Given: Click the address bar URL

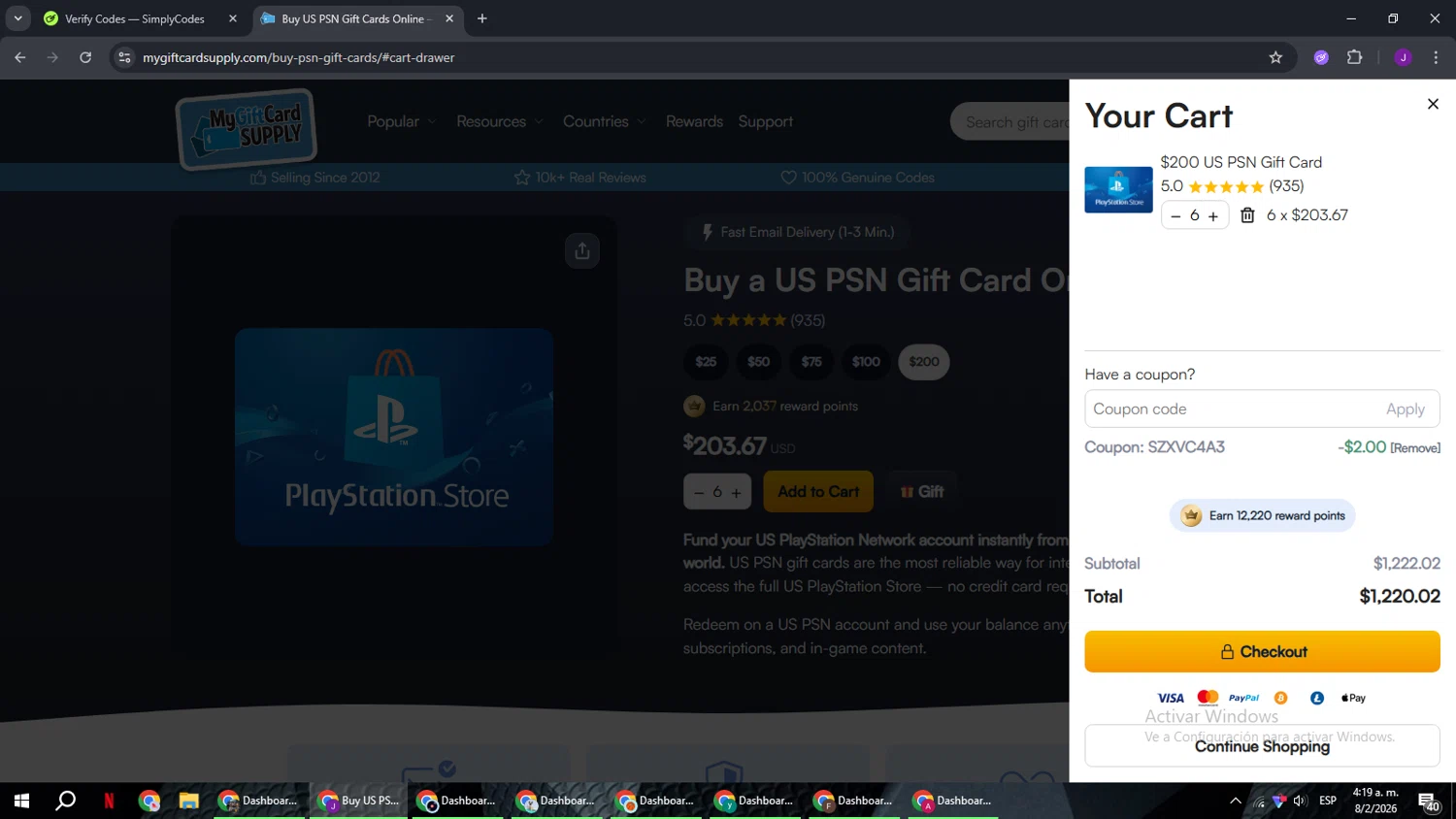Looking at the screenshot, I should [x=298, y=57].
